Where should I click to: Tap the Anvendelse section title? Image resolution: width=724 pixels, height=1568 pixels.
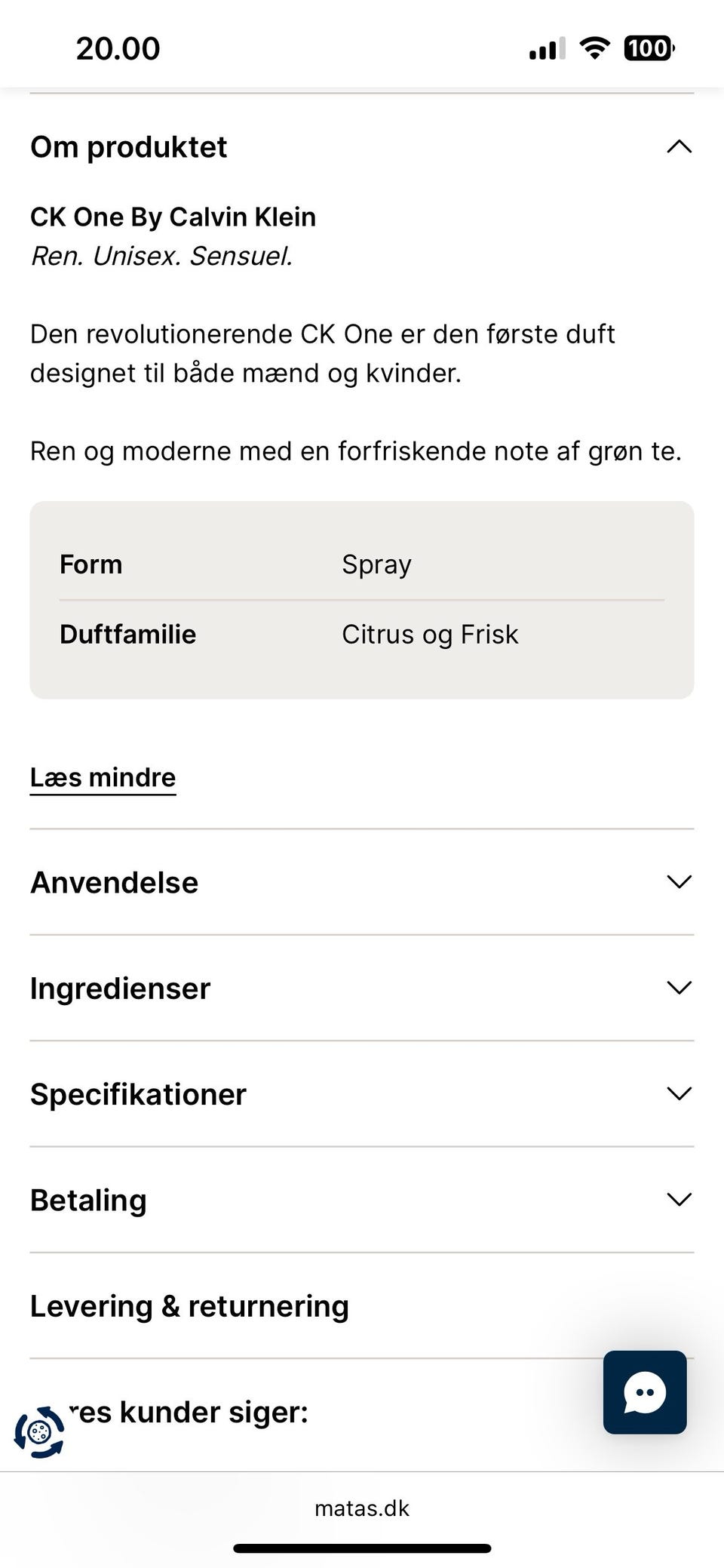[114, 882]
